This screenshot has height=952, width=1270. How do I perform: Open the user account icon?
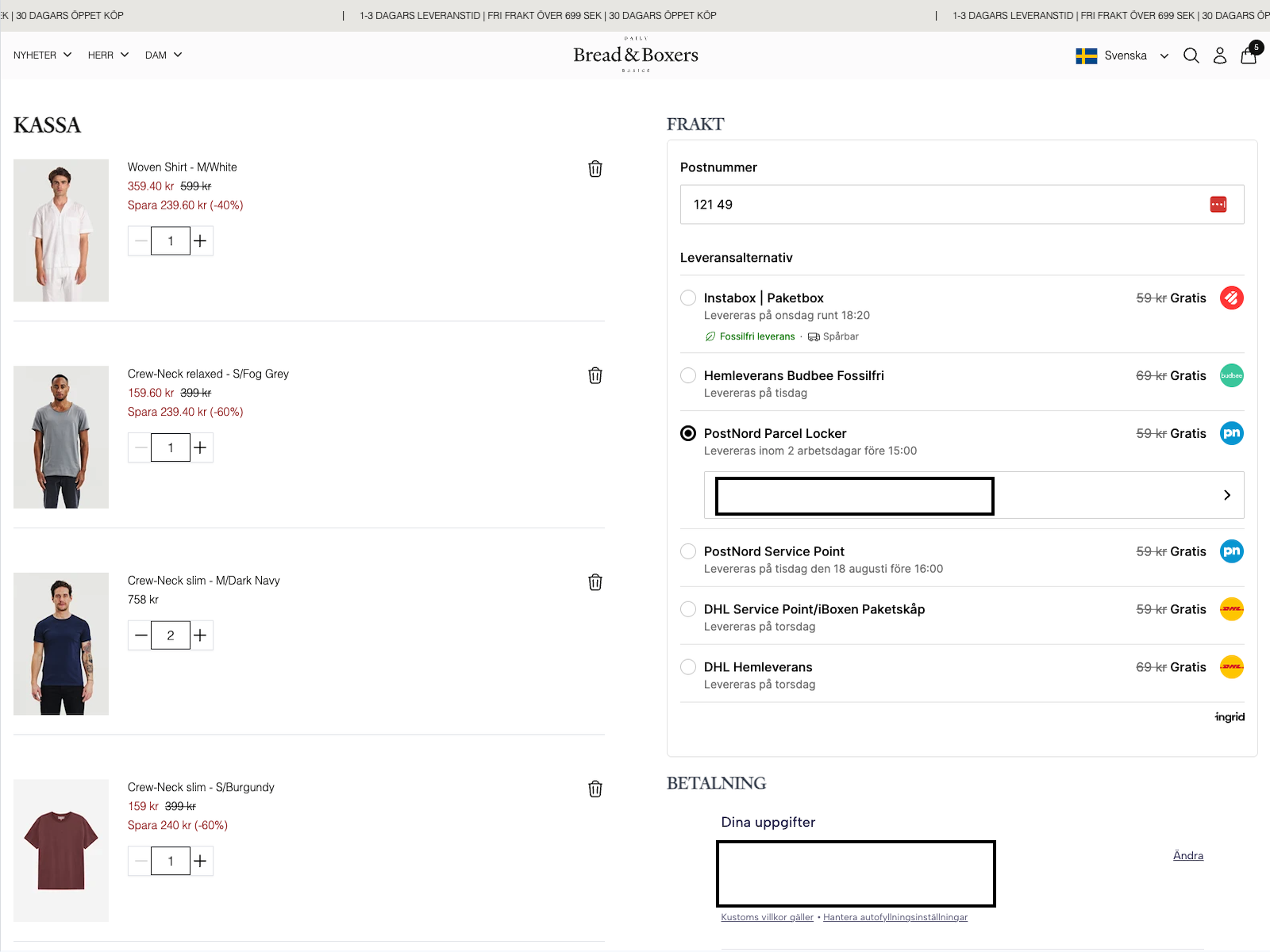point(1220,56)
